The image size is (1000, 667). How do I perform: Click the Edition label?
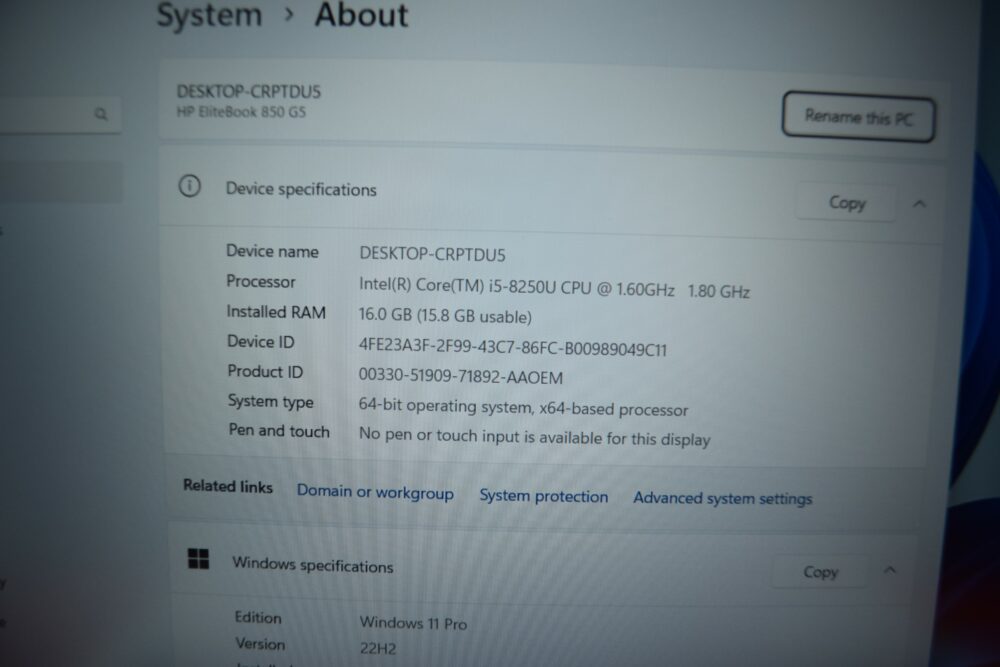258,617
